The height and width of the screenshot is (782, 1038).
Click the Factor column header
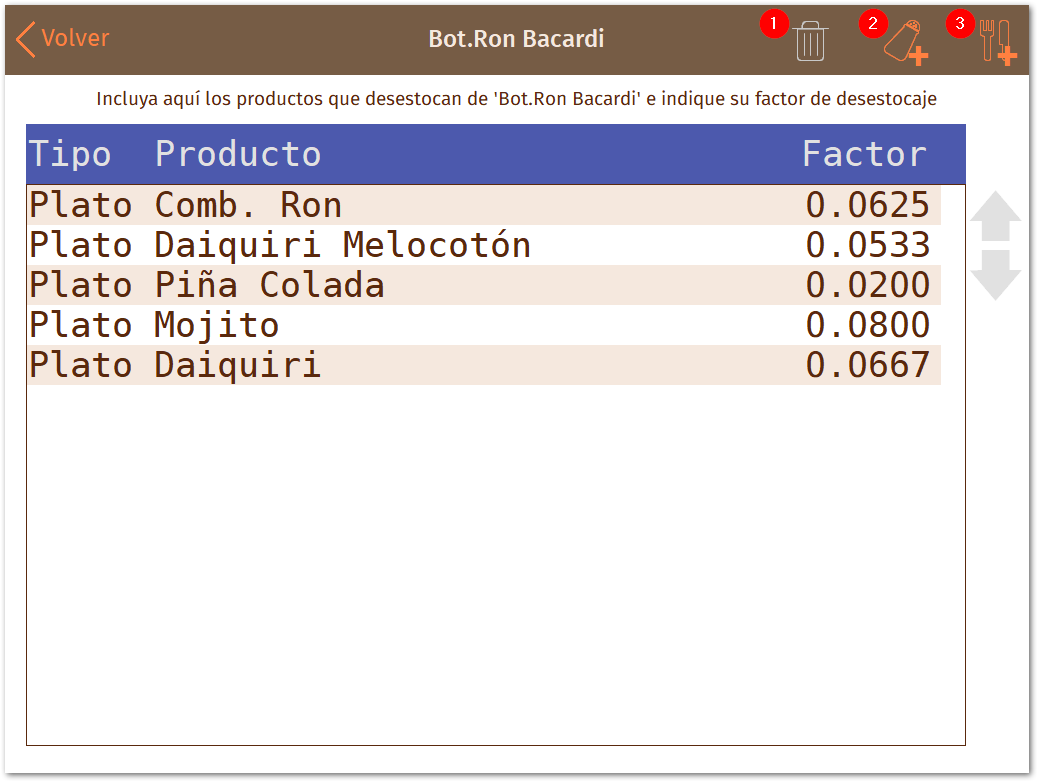(865, 154)
